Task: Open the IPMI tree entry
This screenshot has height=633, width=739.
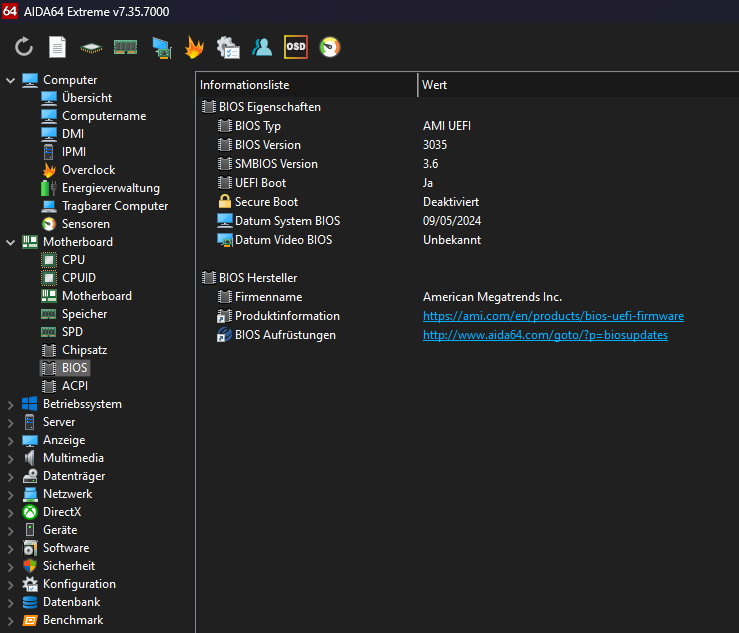Action: (74, 152)
